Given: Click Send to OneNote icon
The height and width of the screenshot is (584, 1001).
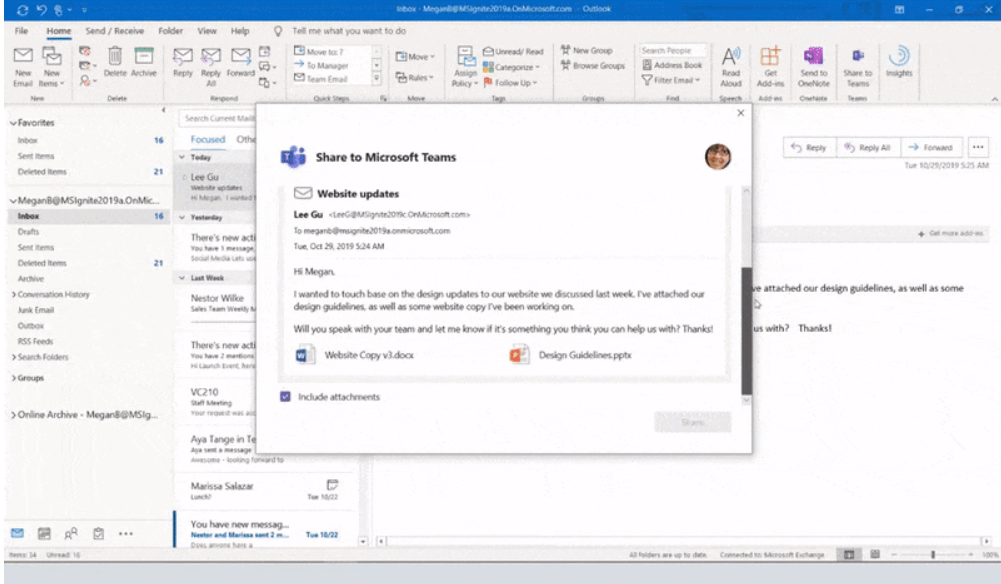Looking at the screenshot, I should coord(813,56).
